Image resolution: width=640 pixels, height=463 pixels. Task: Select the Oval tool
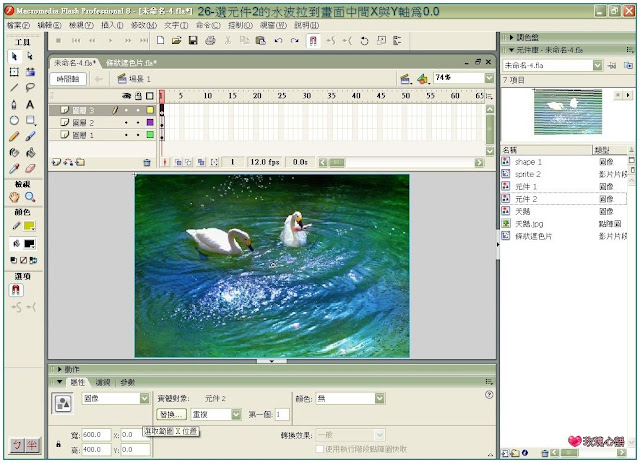pos(14,120)
